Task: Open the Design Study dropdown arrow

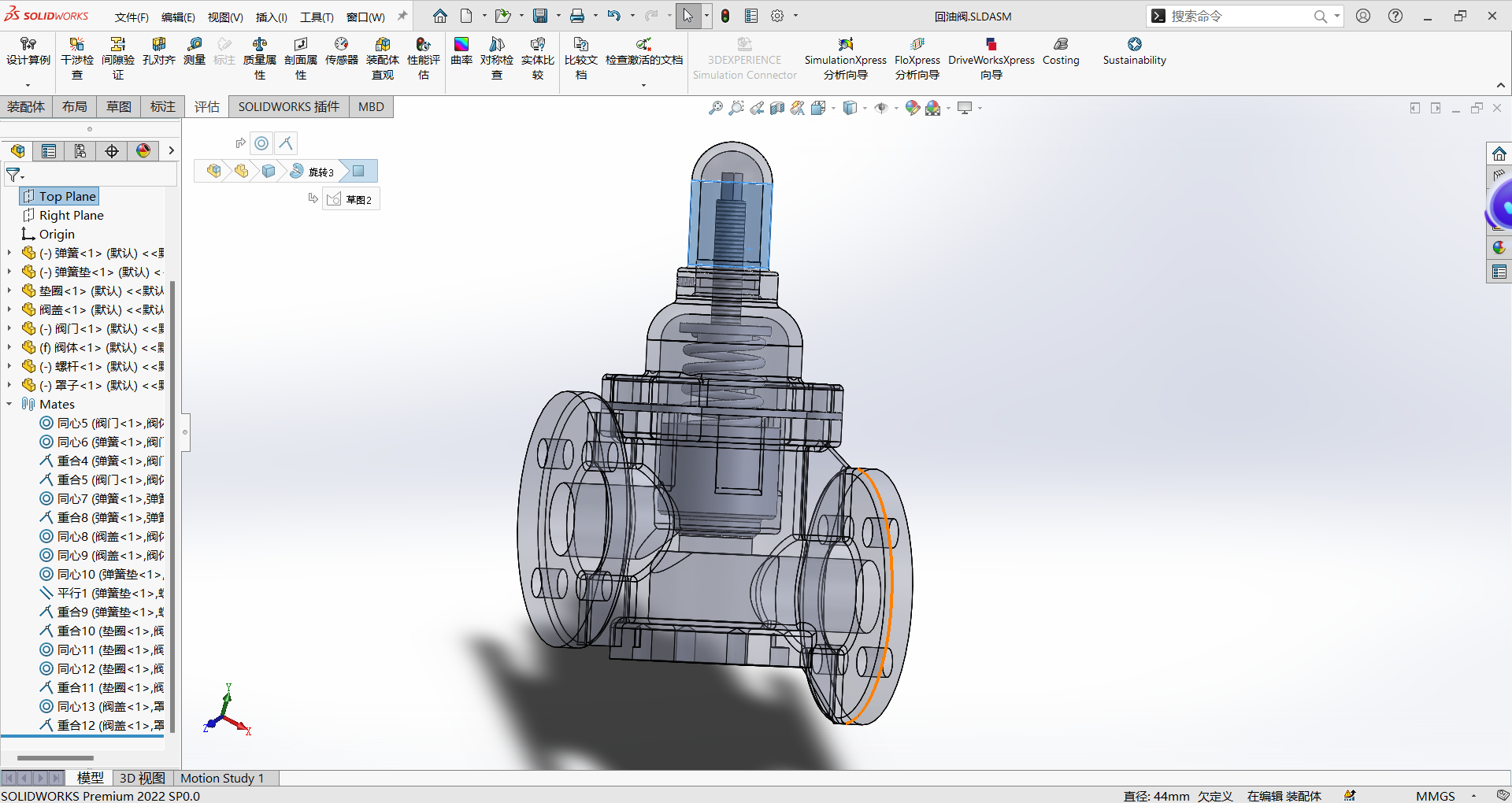Action: [28, 85]
